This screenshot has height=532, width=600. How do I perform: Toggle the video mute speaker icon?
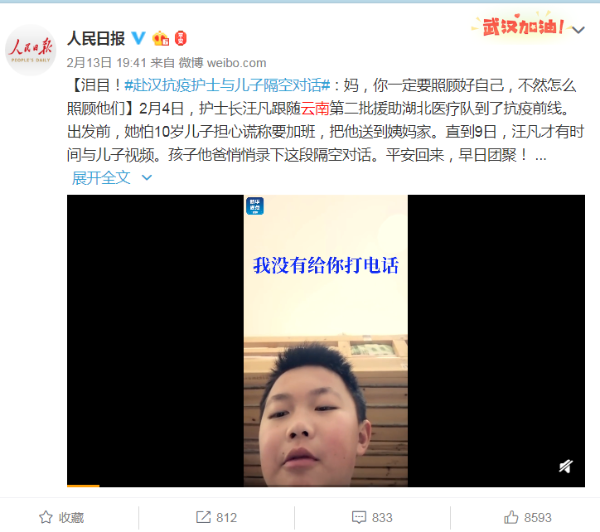pos(566,466)
